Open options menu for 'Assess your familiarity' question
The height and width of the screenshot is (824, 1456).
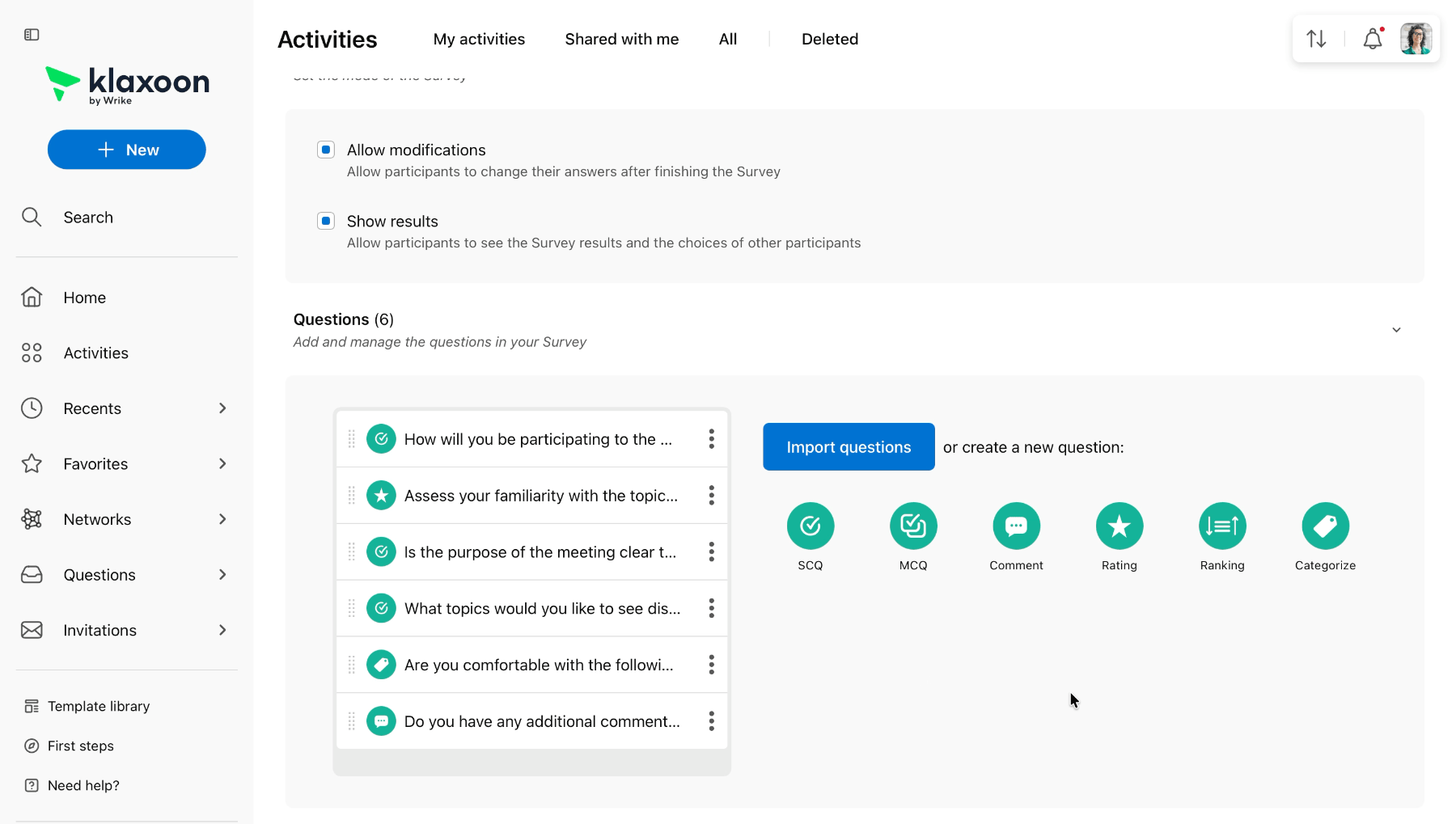pyautogui.click(x=711, y=496)
